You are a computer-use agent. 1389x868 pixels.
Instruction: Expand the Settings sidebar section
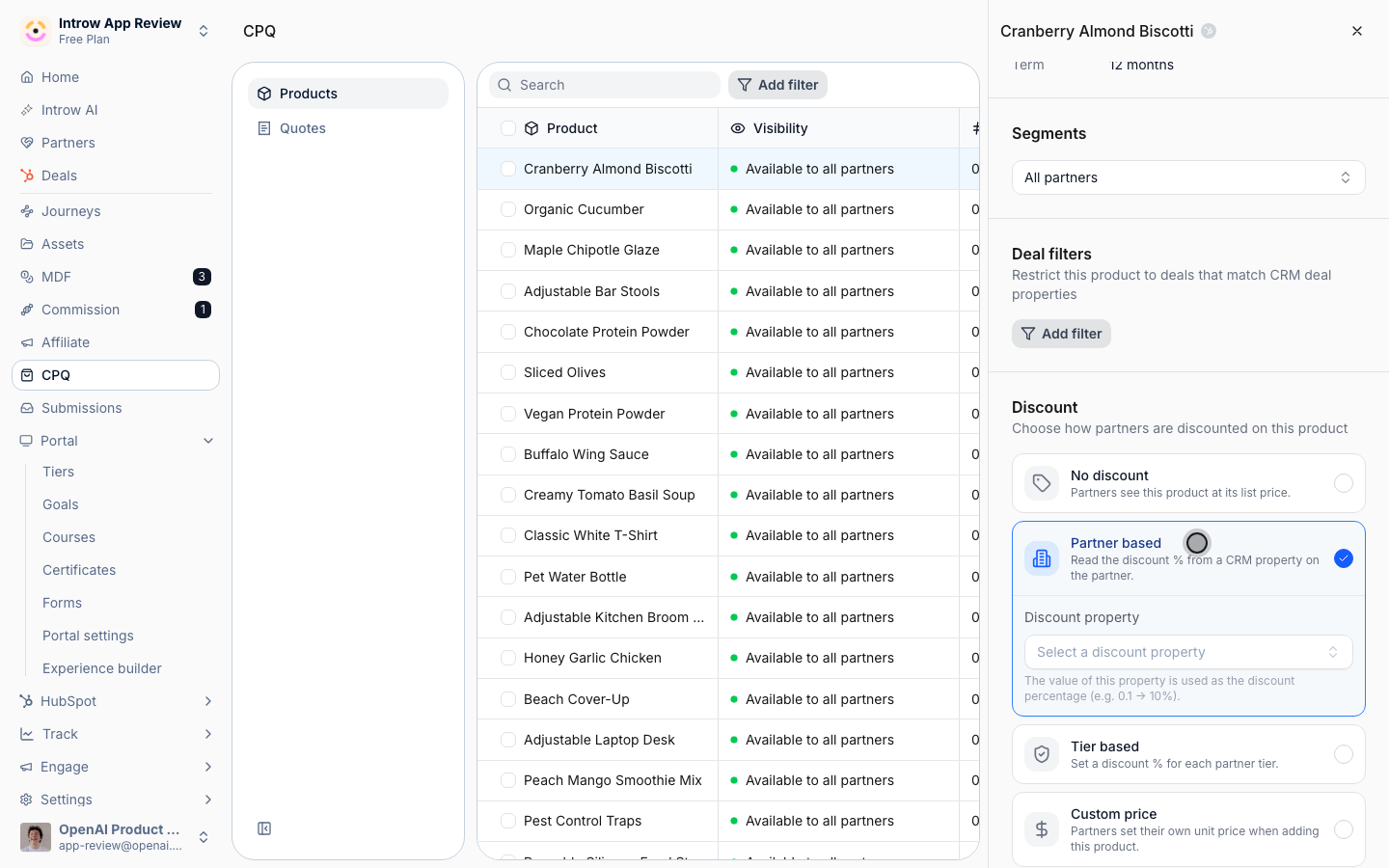(x=116, y=800)
